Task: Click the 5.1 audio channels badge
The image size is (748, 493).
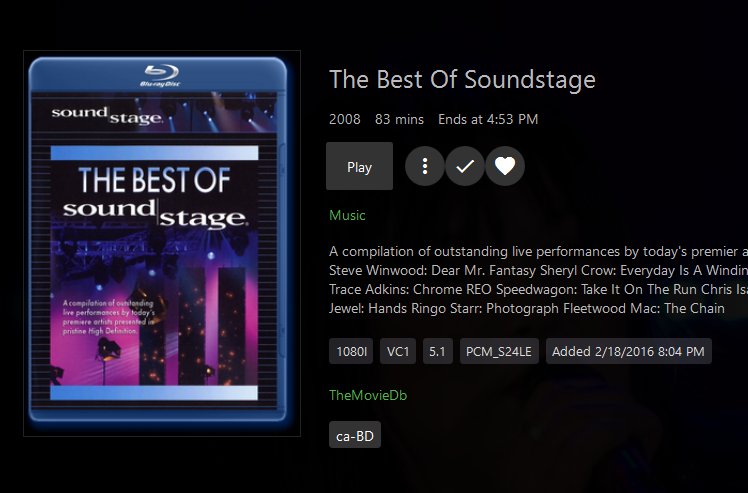Action: coord(437,351)
